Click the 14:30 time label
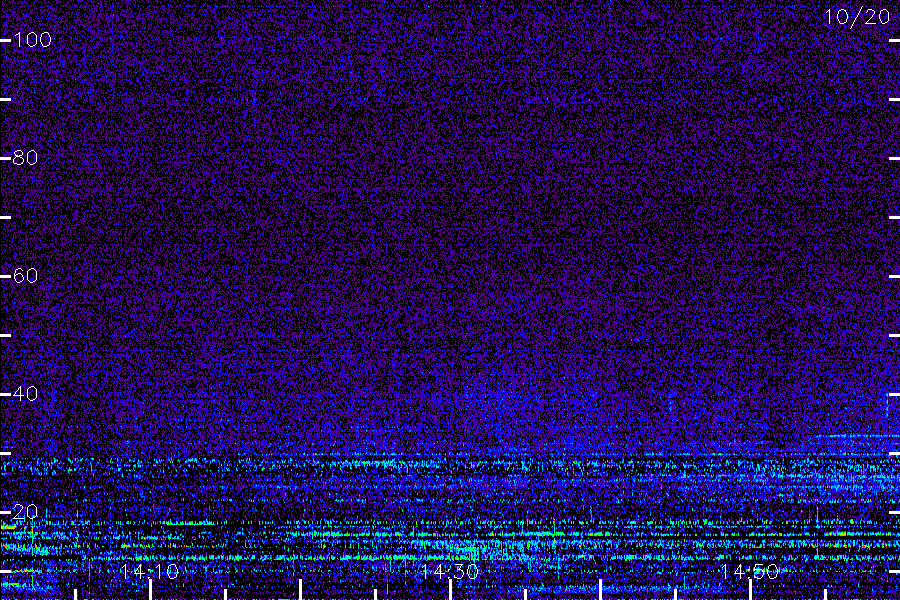Viewport: 900px width, 600px height. 449,571
